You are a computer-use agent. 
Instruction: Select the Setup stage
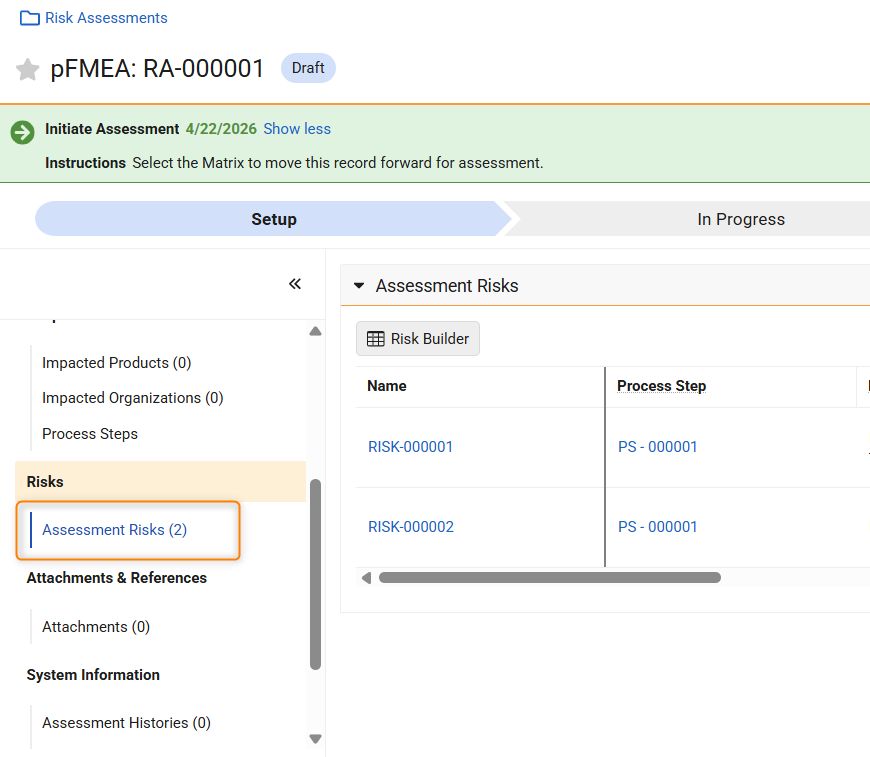pos(273,219)
